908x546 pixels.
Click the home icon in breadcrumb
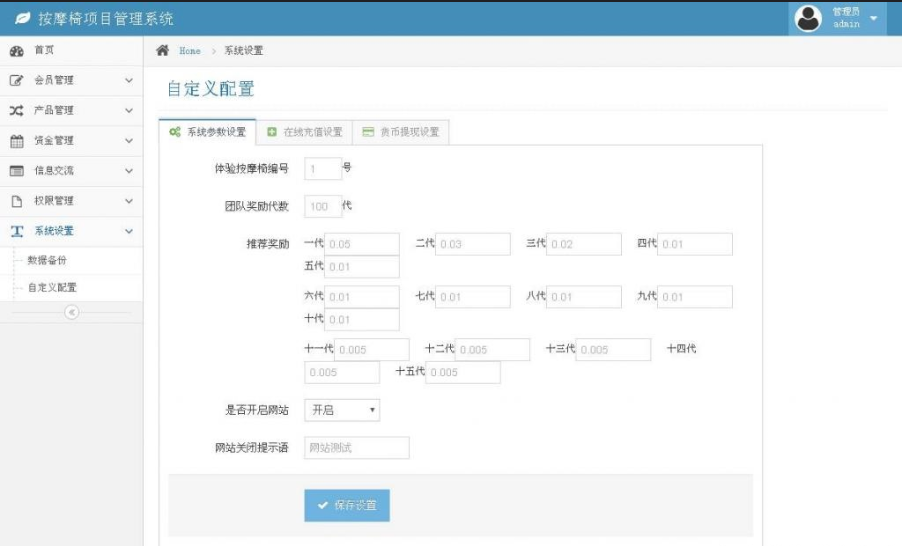(163, 50)
